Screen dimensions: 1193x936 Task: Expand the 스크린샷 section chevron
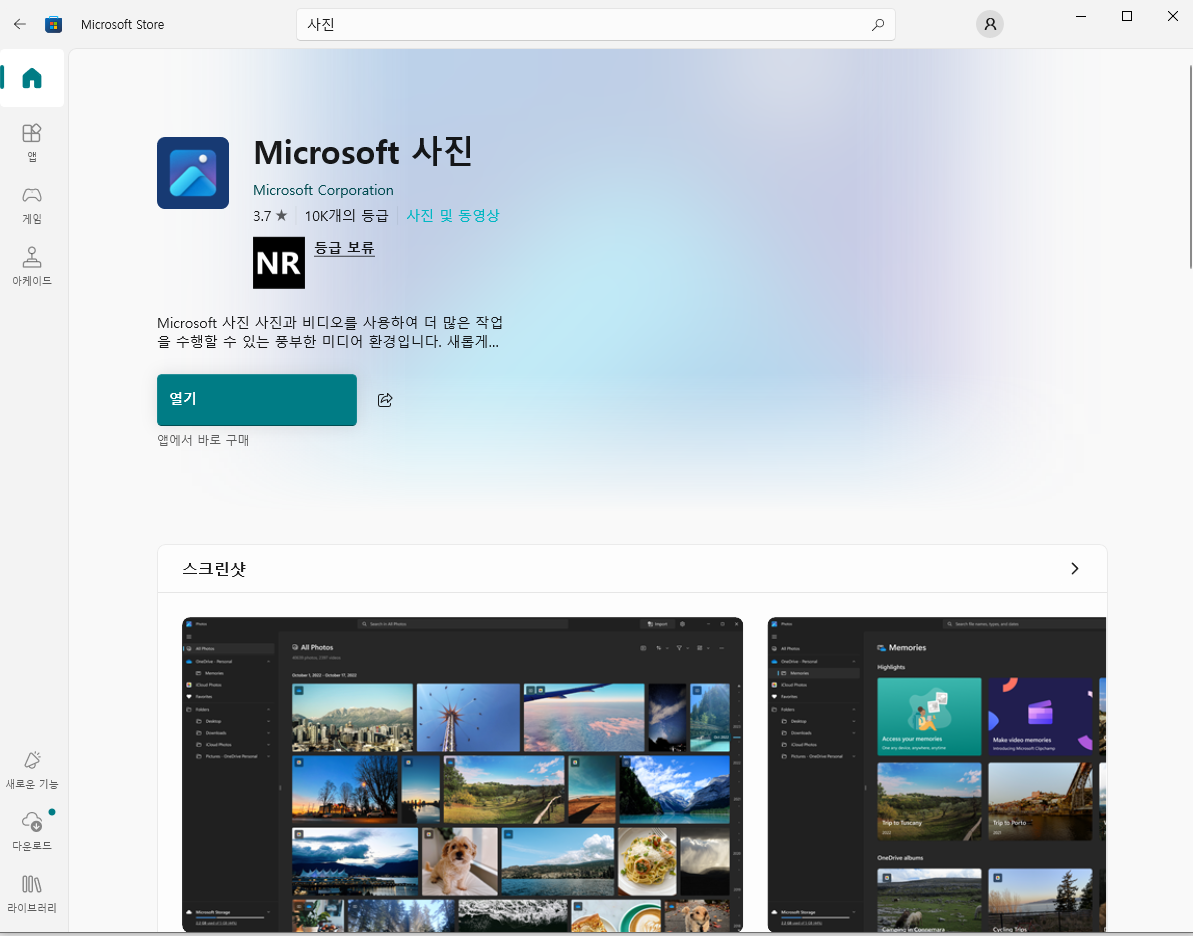point(1074,568)
